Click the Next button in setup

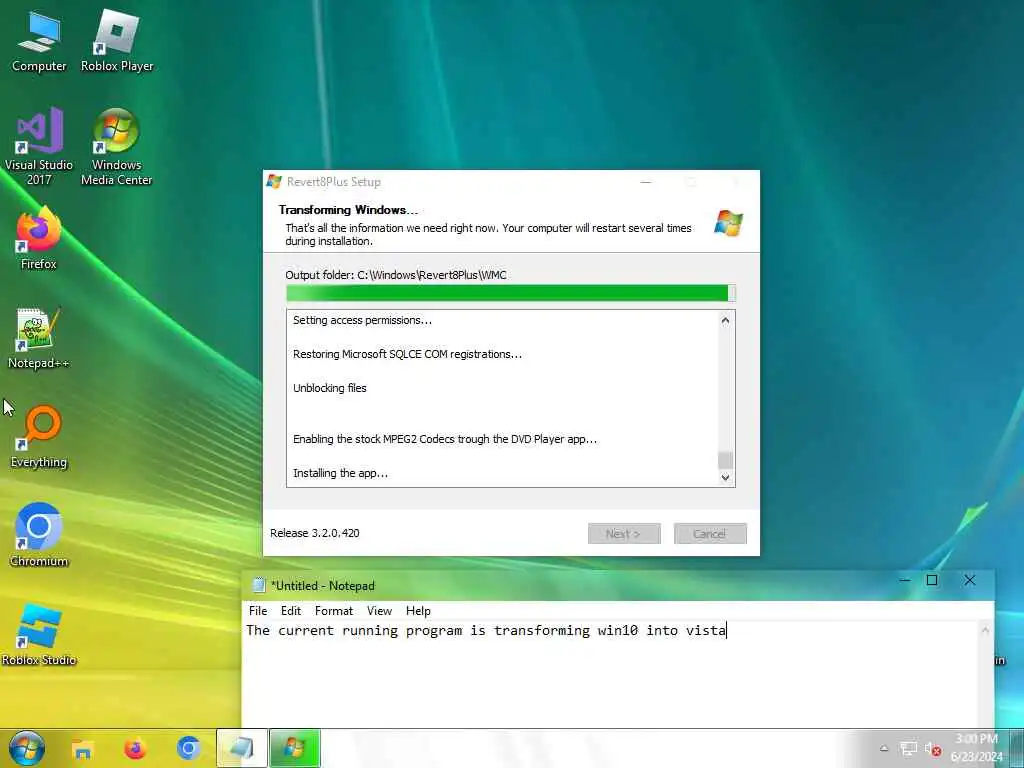624,534
